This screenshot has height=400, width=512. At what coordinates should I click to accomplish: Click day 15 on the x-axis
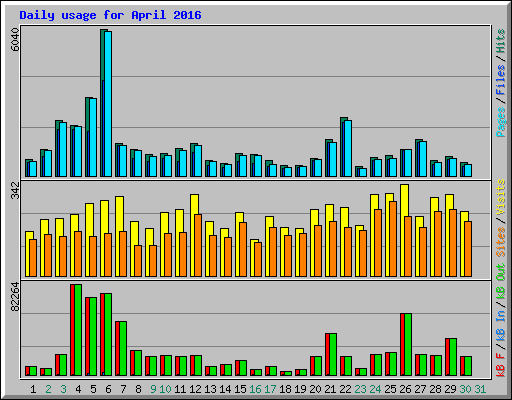coord(240,389)
